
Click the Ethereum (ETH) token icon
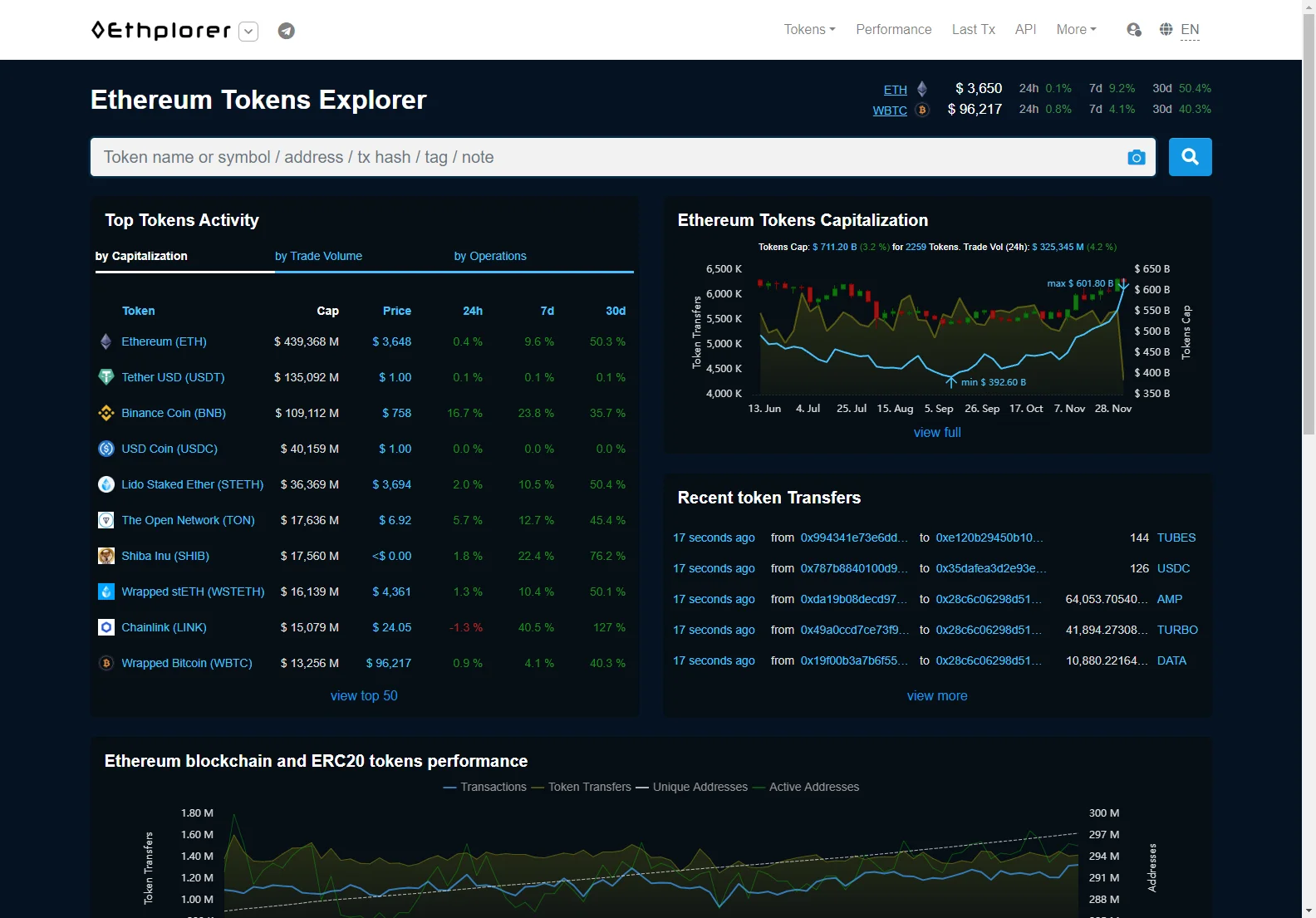(106, 341)
